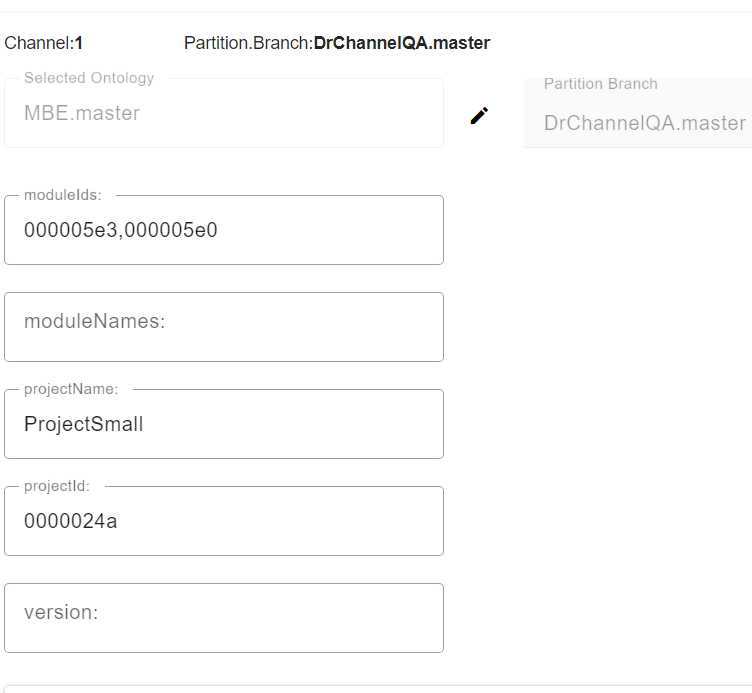The image size is (752, 693).
Task: Select the empty moduleNames input field
Action: click(x=224, y=327)
